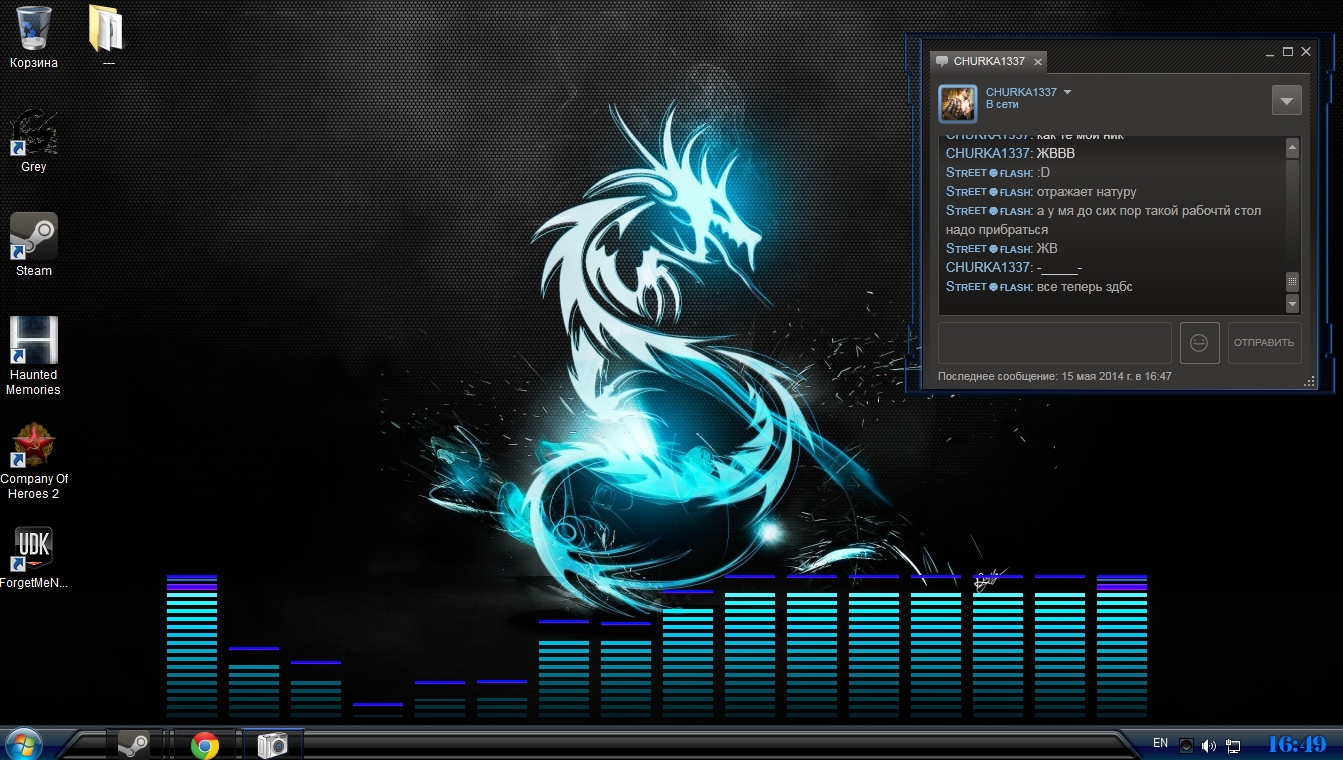Screen dimensions: 1343x760
Task: Click CHURKA1337's avatar picture
Action: (x=957, y=102)
